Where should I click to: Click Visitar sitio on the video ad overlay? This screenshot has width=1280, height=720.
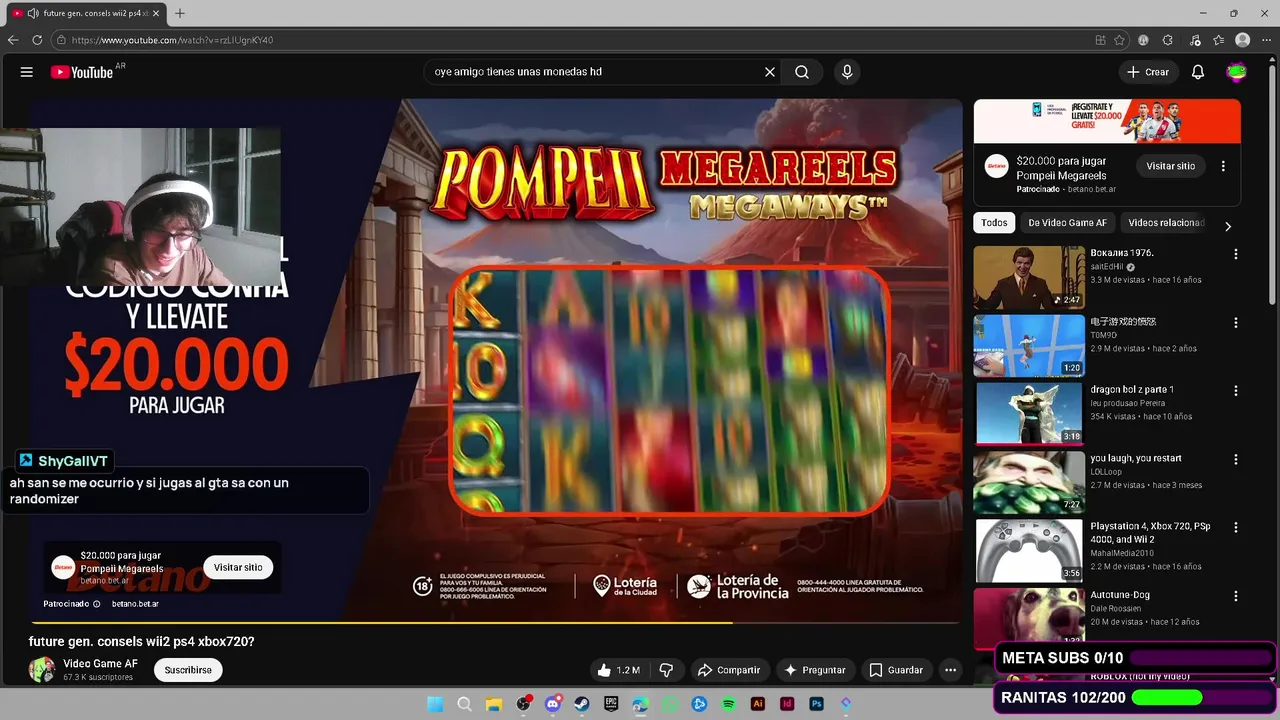point(238,567)
